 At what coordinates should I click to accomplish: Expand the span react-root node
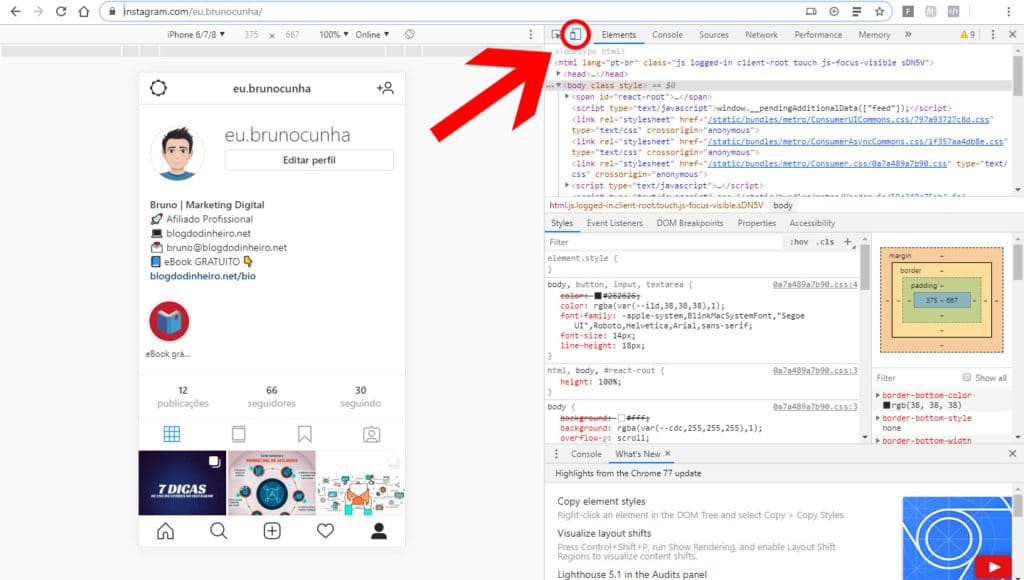click(568, 97)
